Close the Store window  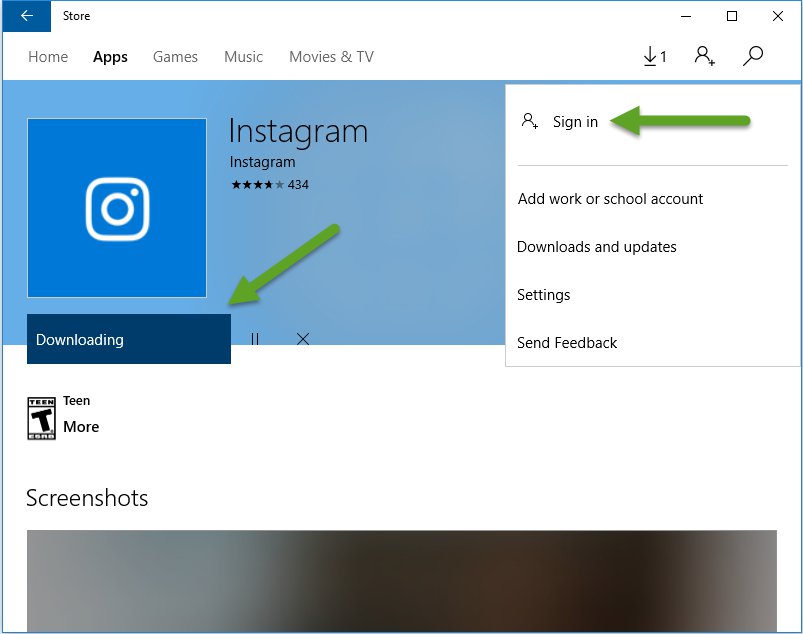(x=777, y=16)
